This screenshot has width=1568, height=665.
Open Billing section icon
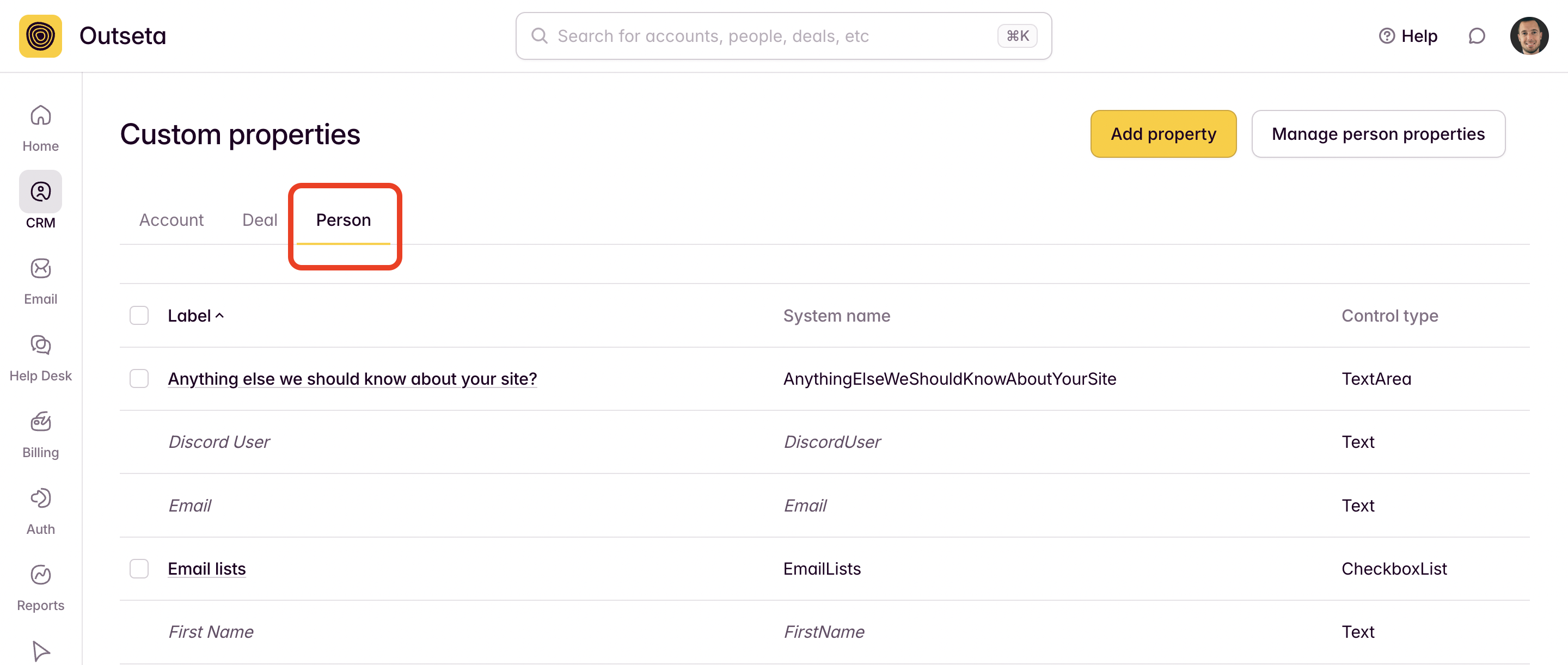point(40,434)
